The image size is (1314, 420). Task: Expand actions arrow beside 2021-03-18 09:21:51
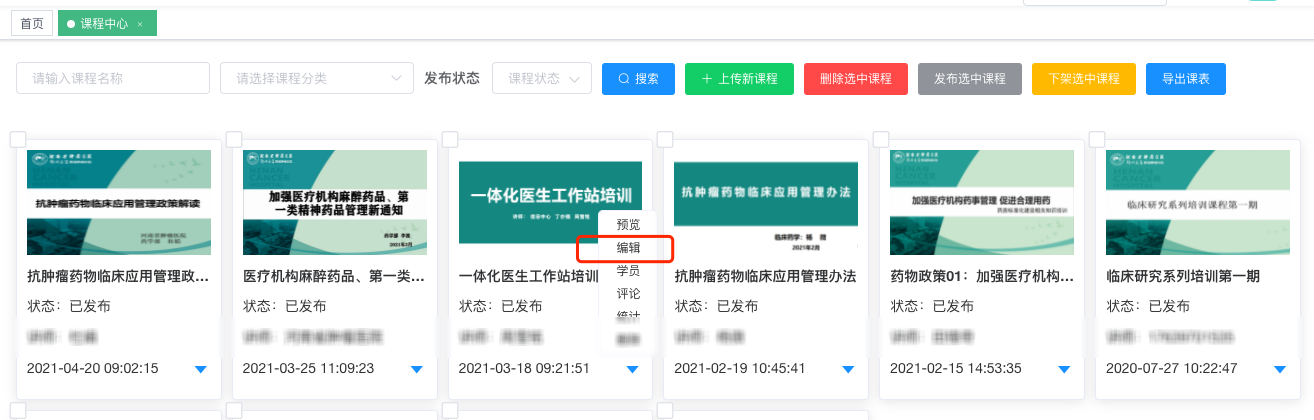(633, 369)
